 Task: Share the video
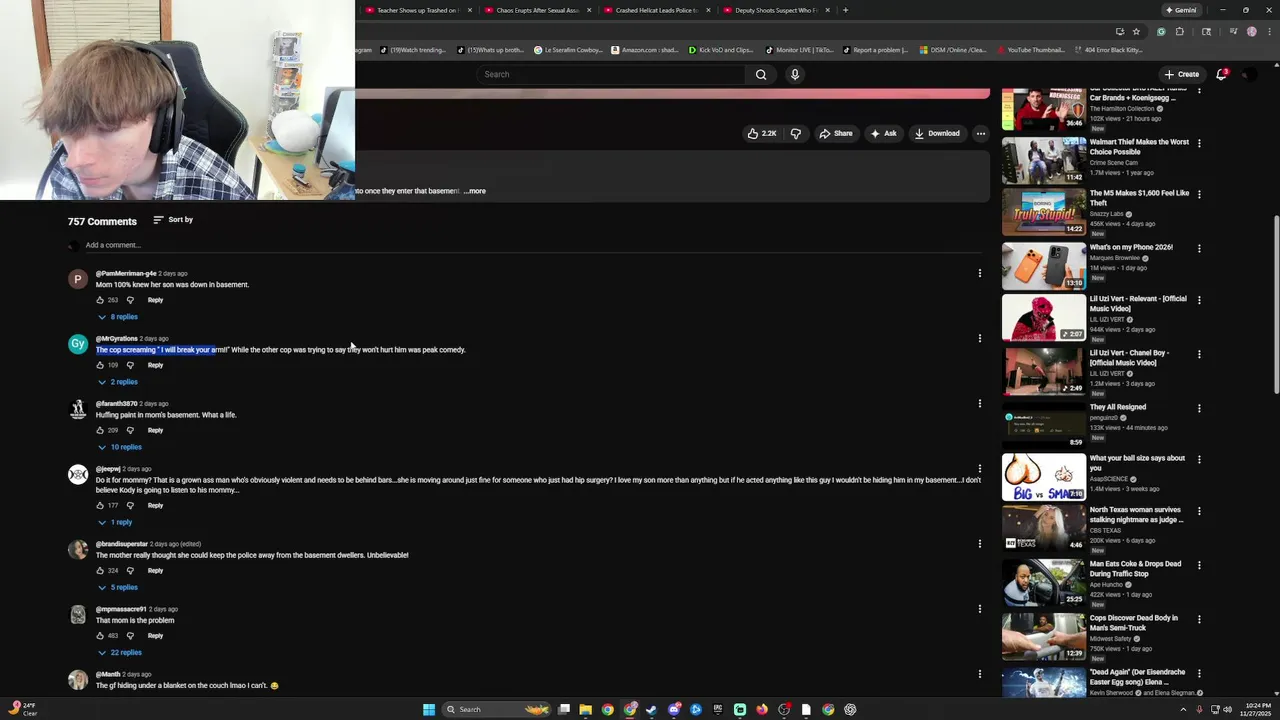pos(835,133)
